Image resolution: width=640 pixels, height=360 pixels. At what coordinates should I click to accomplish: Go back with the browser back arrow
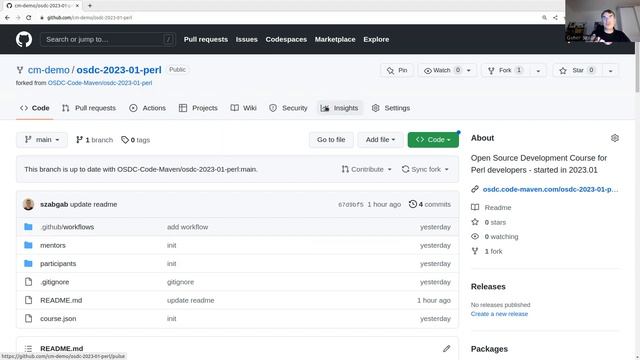[7, 18]
